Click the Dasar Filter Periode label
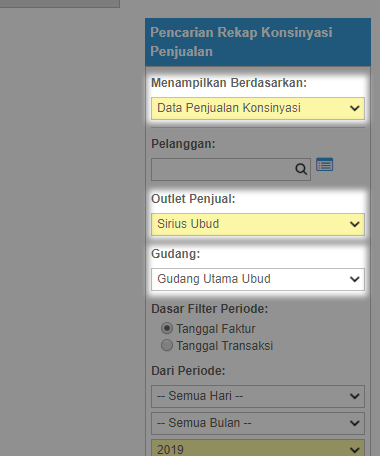The image size is (380, 456). coord(209,309)
